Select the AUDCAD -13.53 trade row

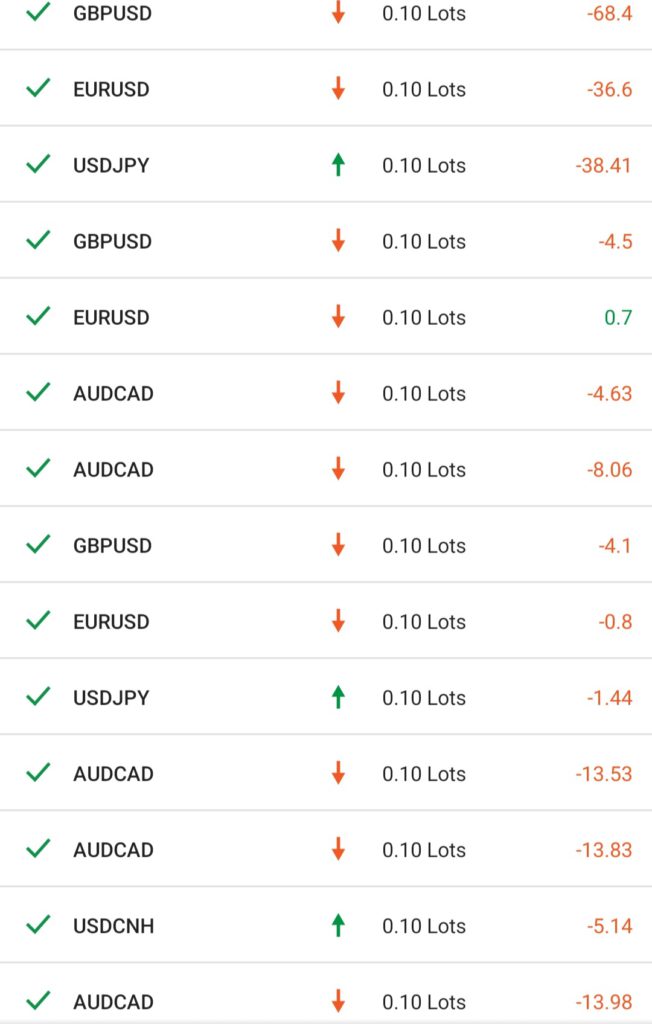point(326,773)
